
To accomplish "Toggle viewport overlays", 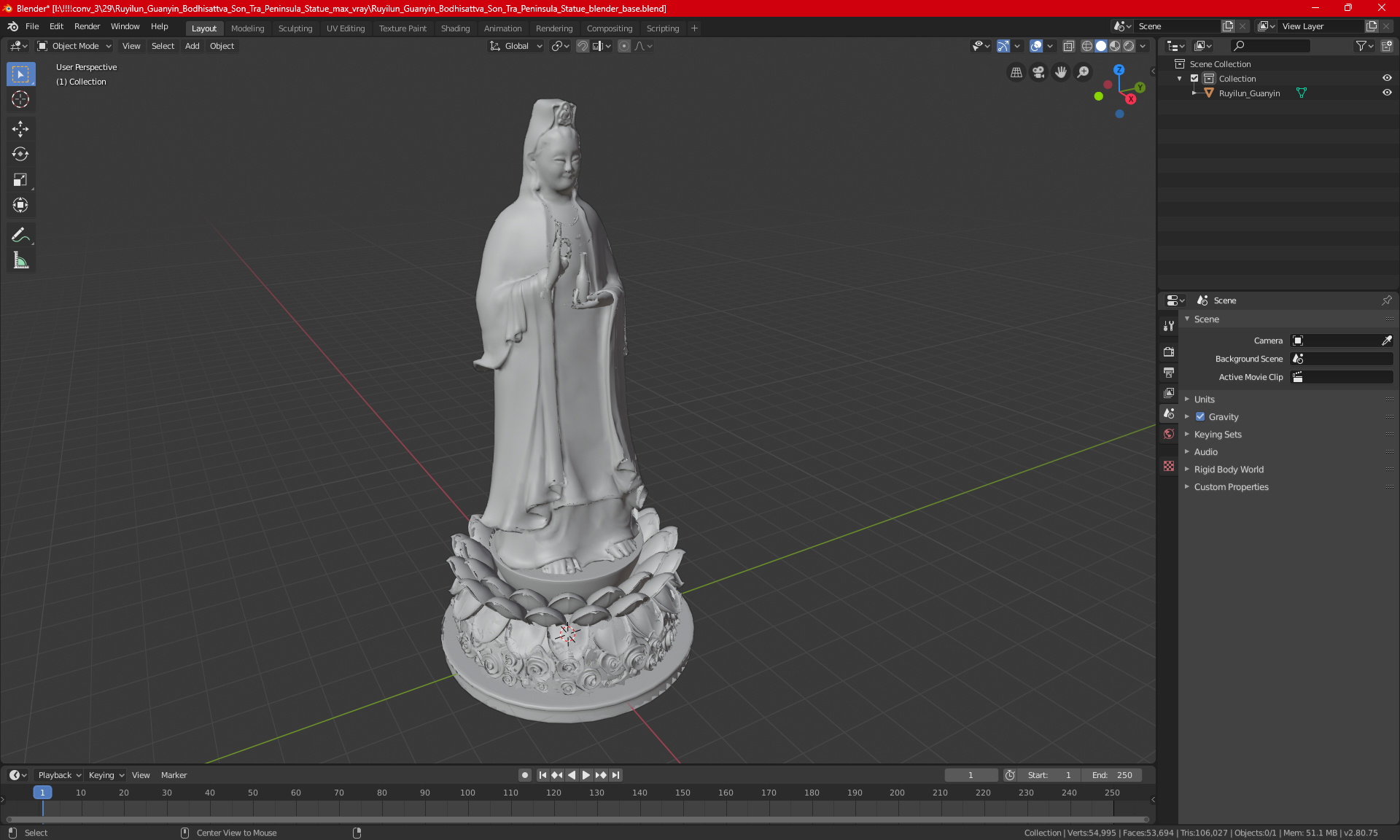I will 1036,46.
